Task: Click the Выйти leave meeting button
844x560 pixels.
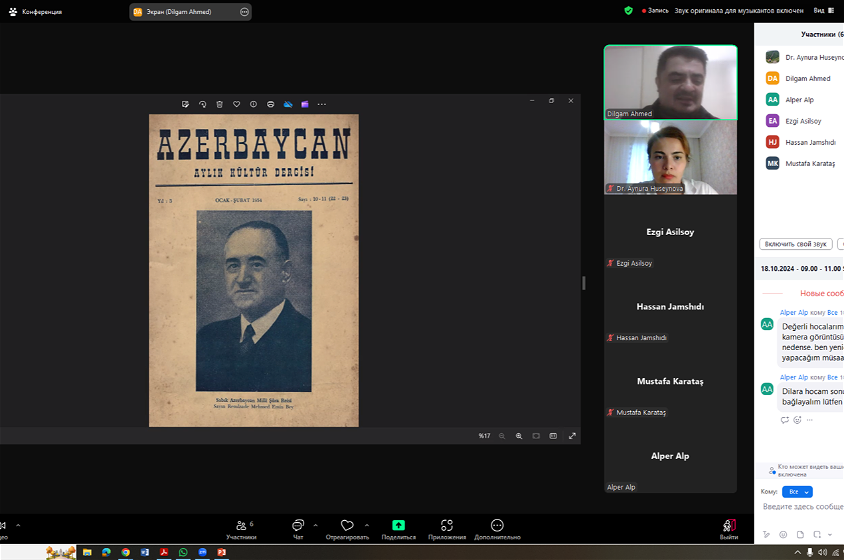Action: pyautogui.click(x=729, y=529)
